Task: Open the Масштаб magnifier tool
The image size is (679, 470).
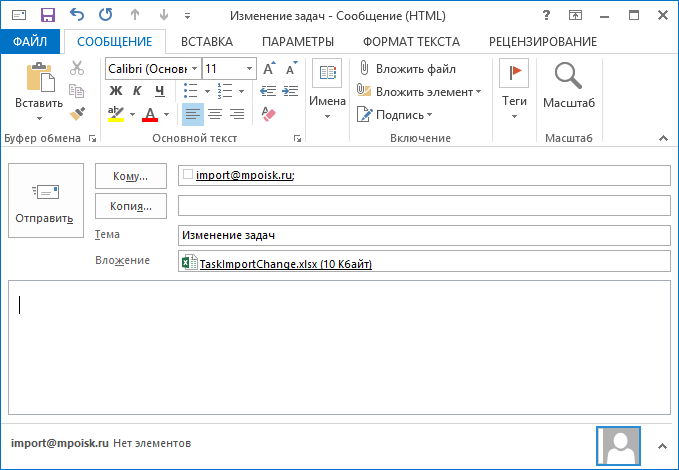Action: [568, 86]
